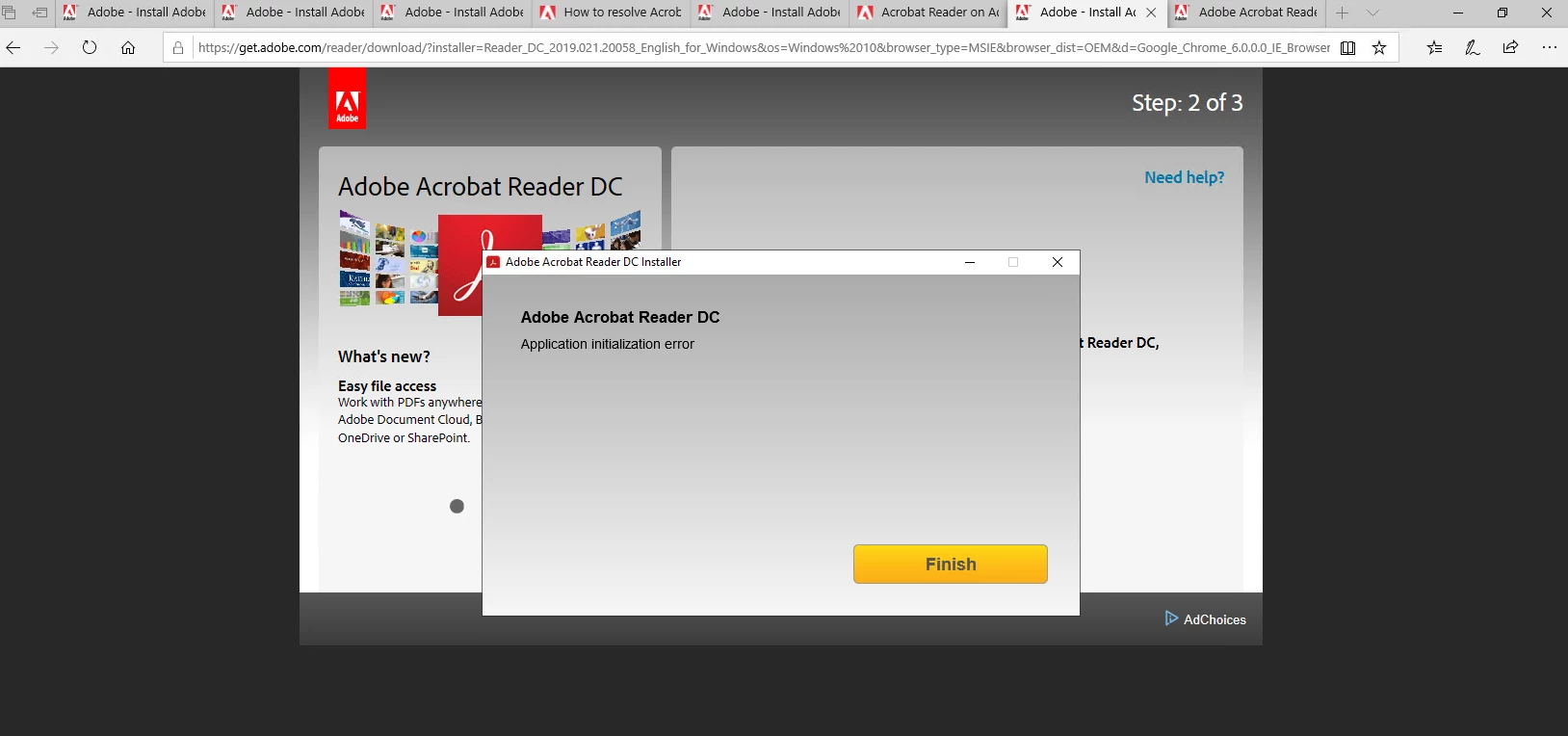Click the Finish button in the installer

pos(950,565)
